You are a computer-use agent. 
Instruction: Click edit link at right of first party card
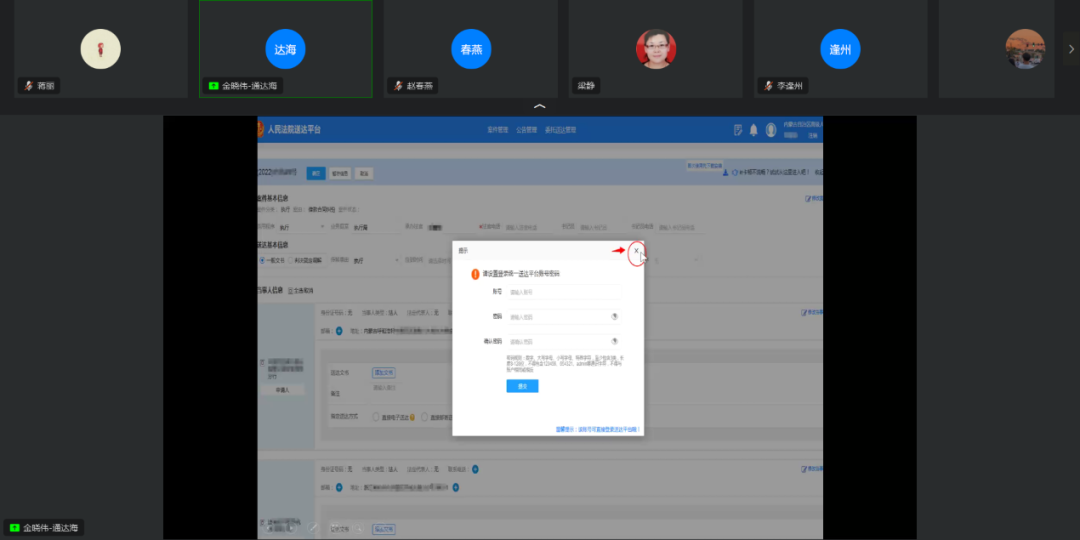tap(811, 313)
